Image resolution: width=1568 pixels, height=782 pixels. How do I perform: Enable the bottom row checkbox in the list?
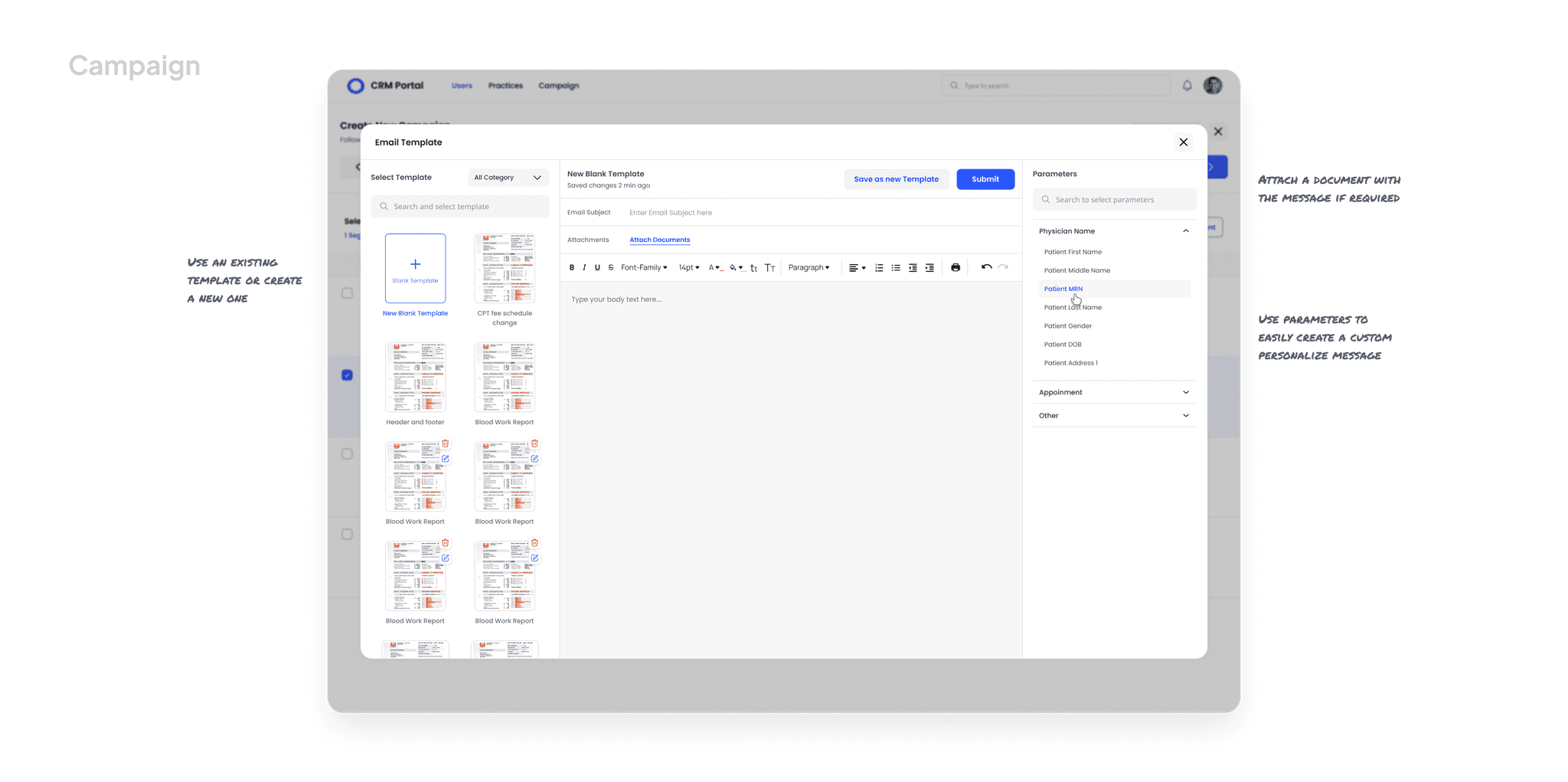[346, 534]
